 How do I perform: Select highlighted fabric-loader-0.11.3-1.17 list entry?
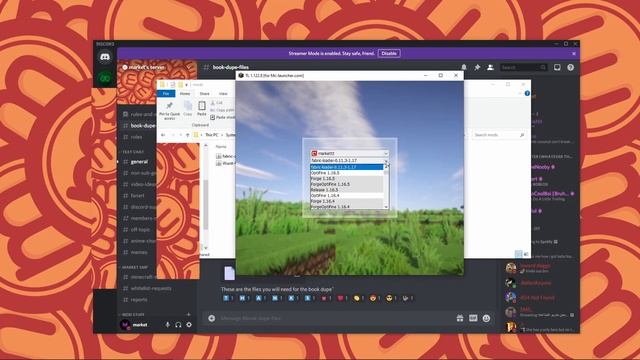[347, 167]
